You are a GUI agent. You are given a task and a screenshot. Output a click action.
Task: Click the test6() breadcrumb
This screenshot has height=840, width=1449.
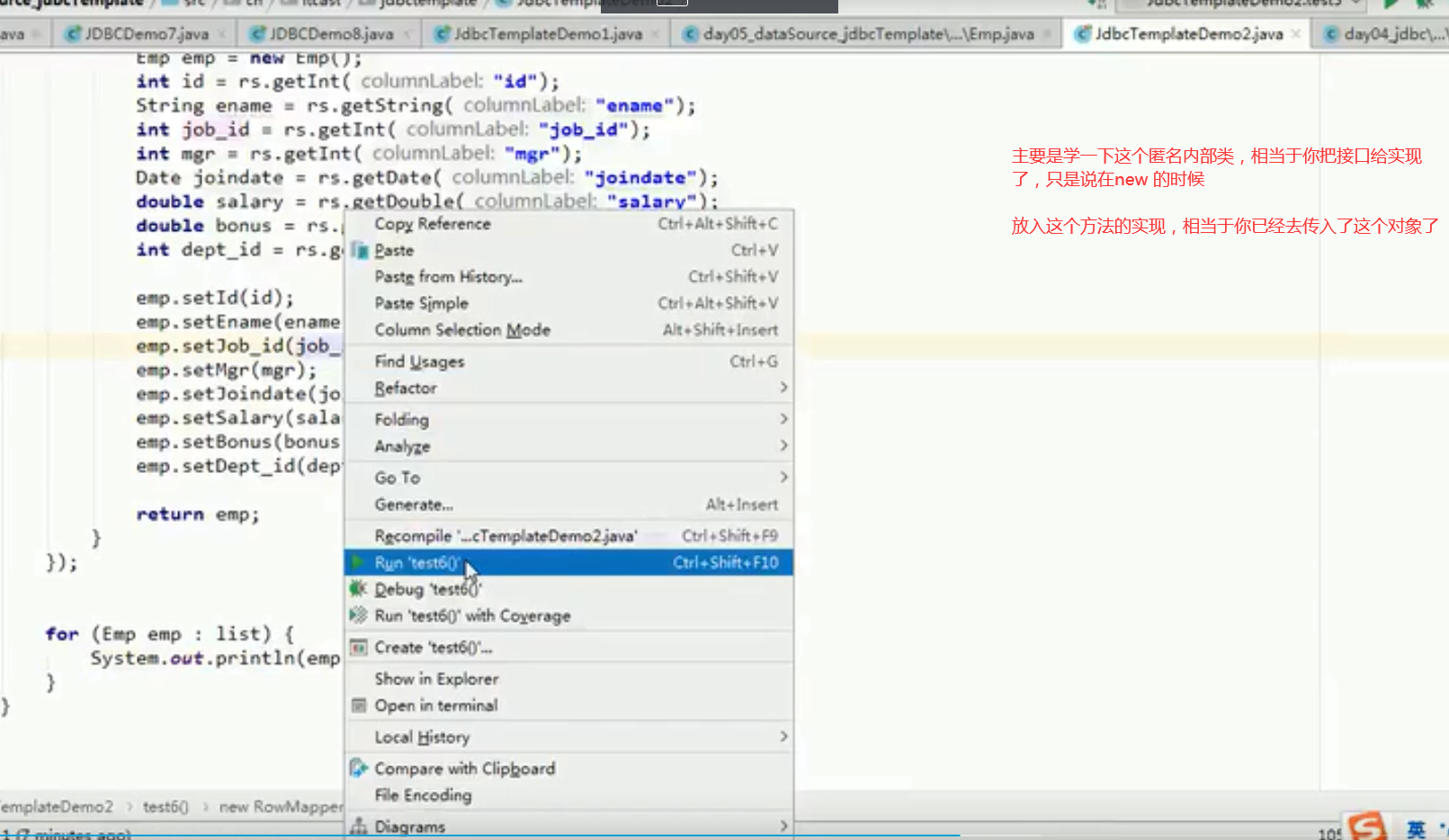coord(165,807)
